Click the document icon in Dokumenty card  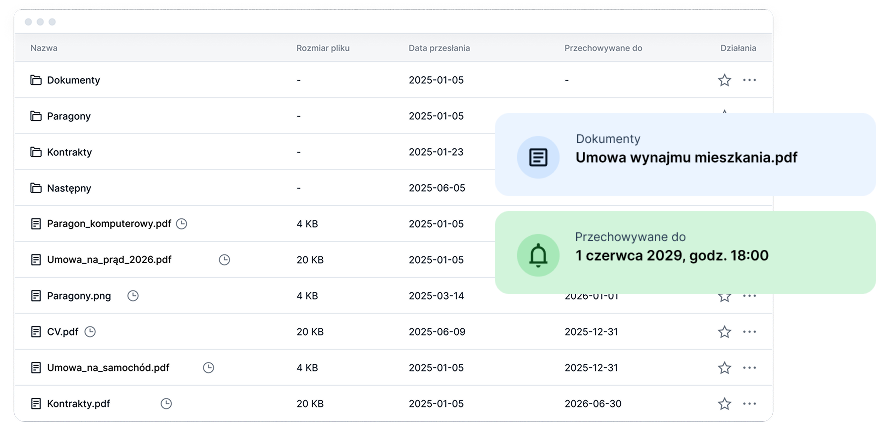(538, 157)
